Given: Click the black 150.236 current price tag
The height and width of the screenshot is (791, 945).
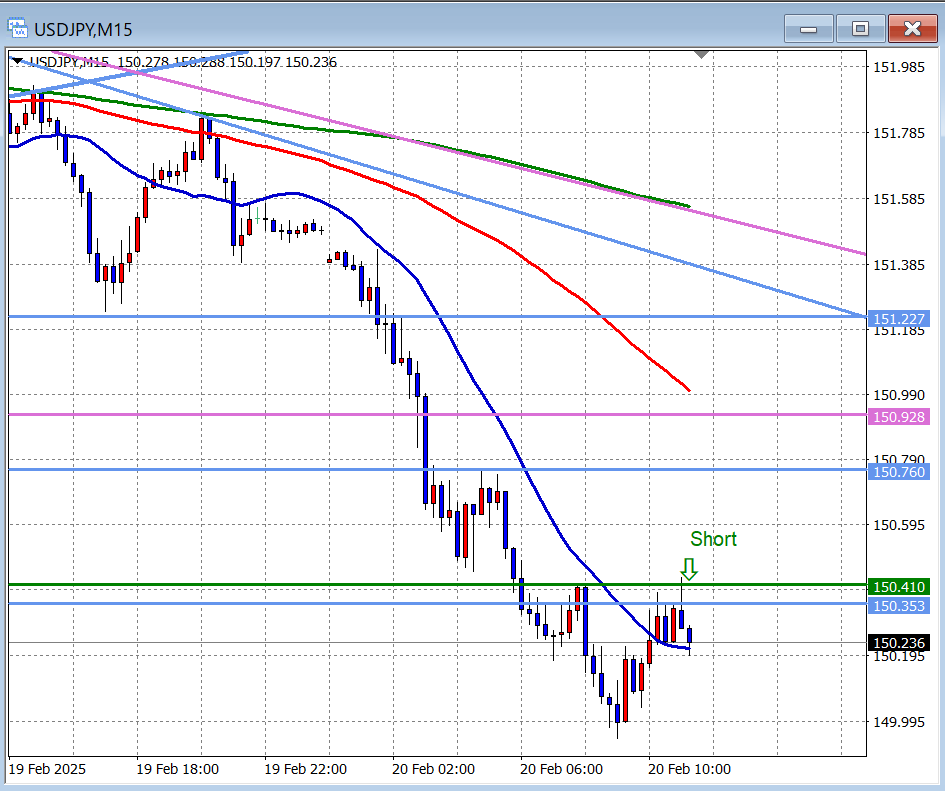Looking at the screenshot, I should point(899,643).
